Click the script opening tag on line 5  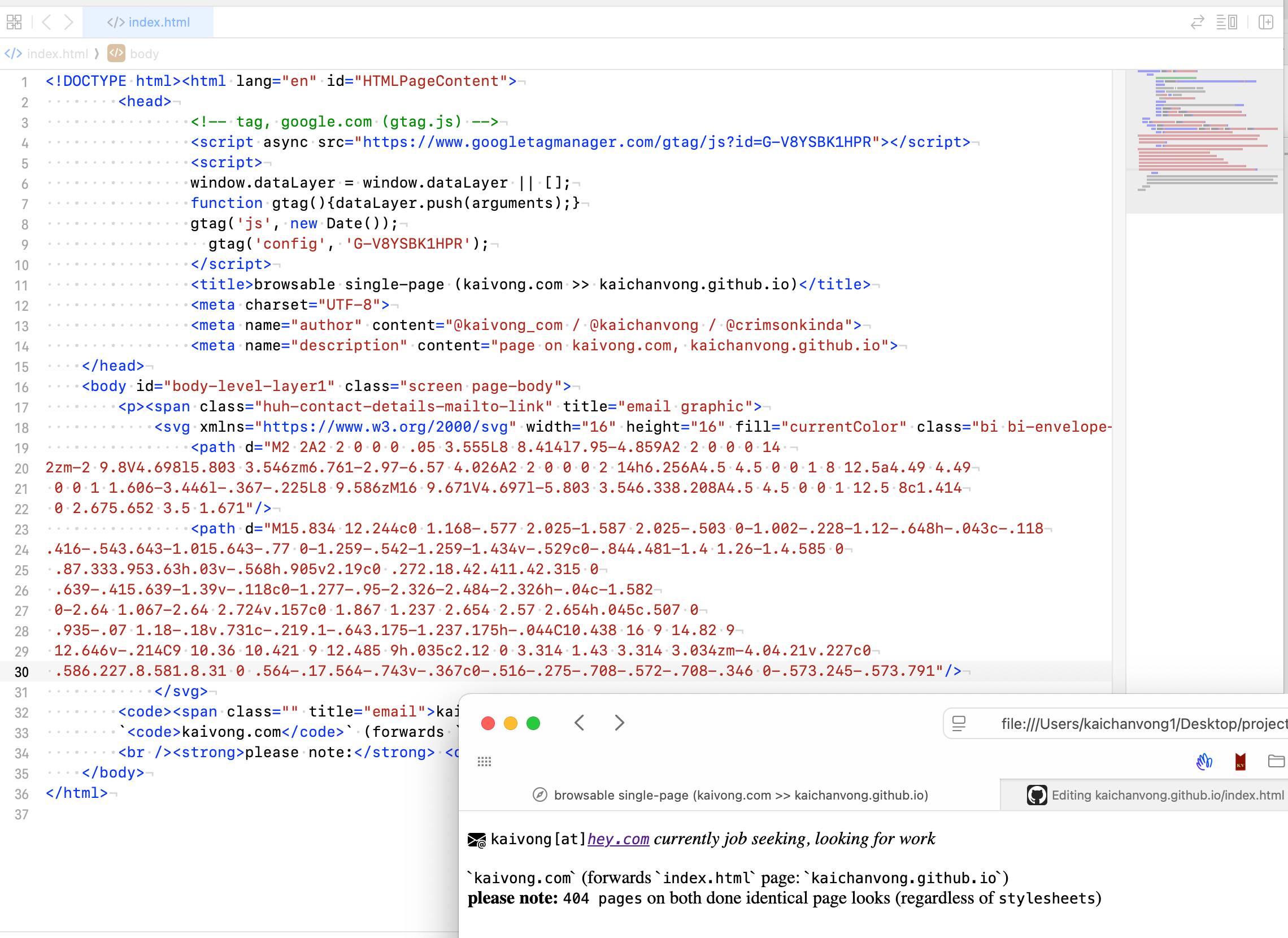pyautogui.click(x=227, y=163)
